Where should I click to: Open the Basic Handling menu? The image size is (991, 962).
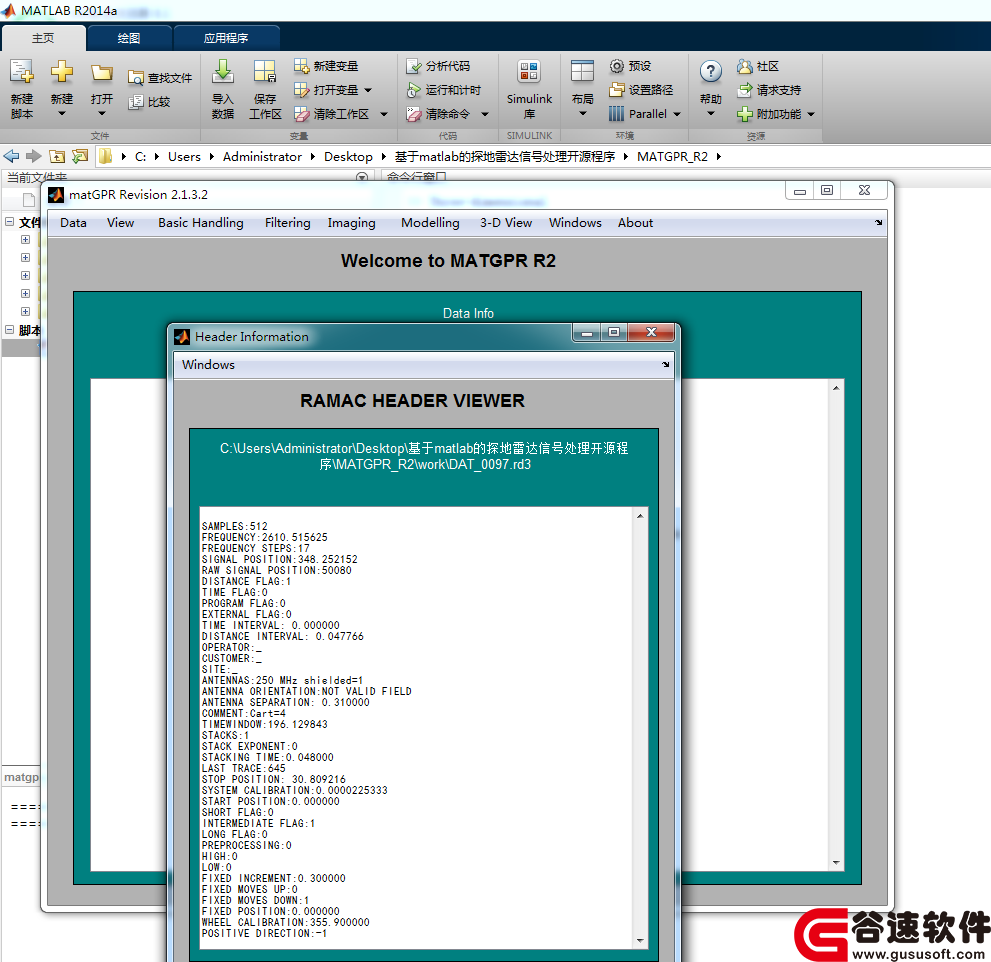coord(200,222)
